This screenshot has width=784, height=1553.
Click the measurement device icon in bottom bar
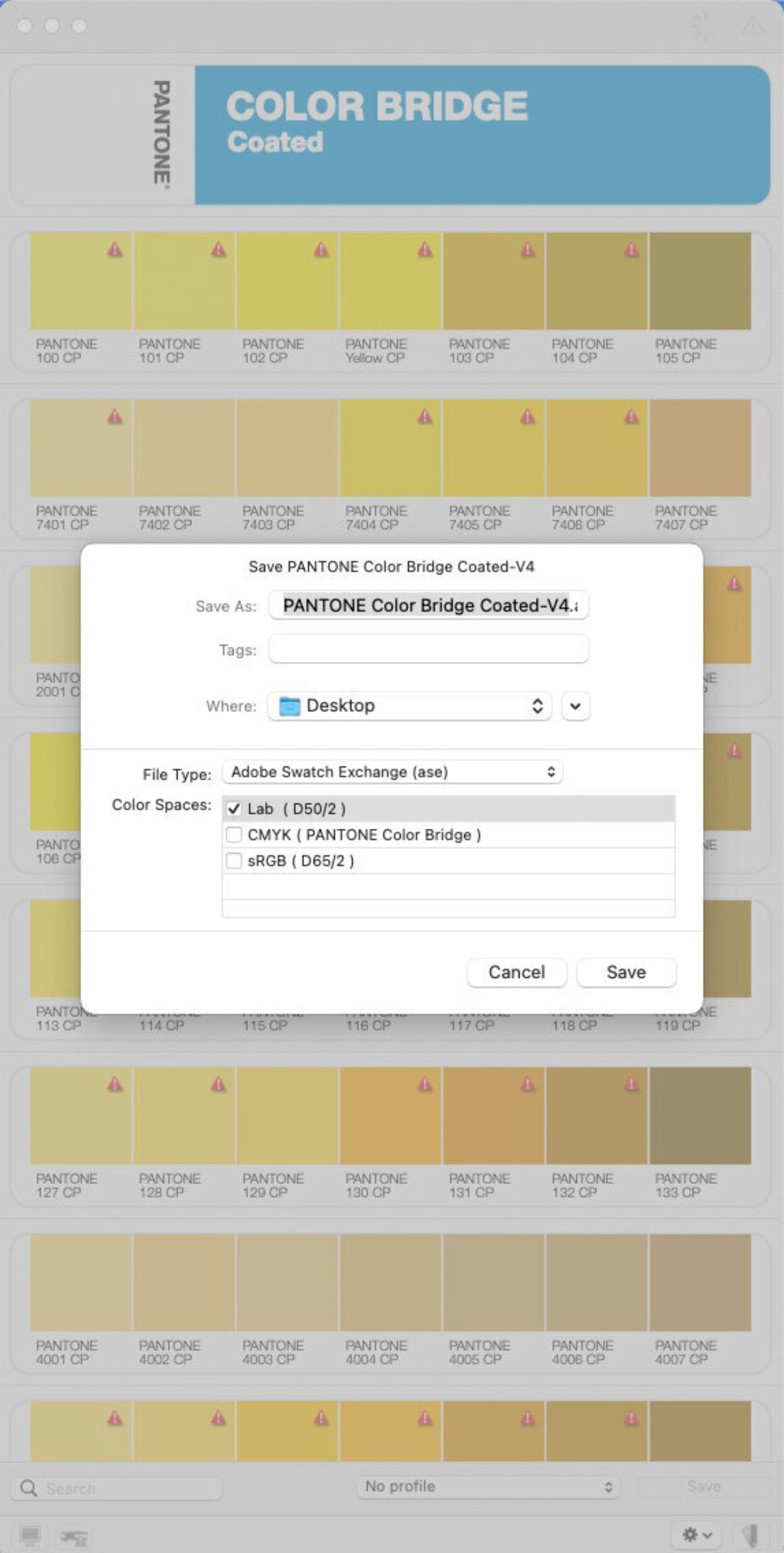[73, 1537]
